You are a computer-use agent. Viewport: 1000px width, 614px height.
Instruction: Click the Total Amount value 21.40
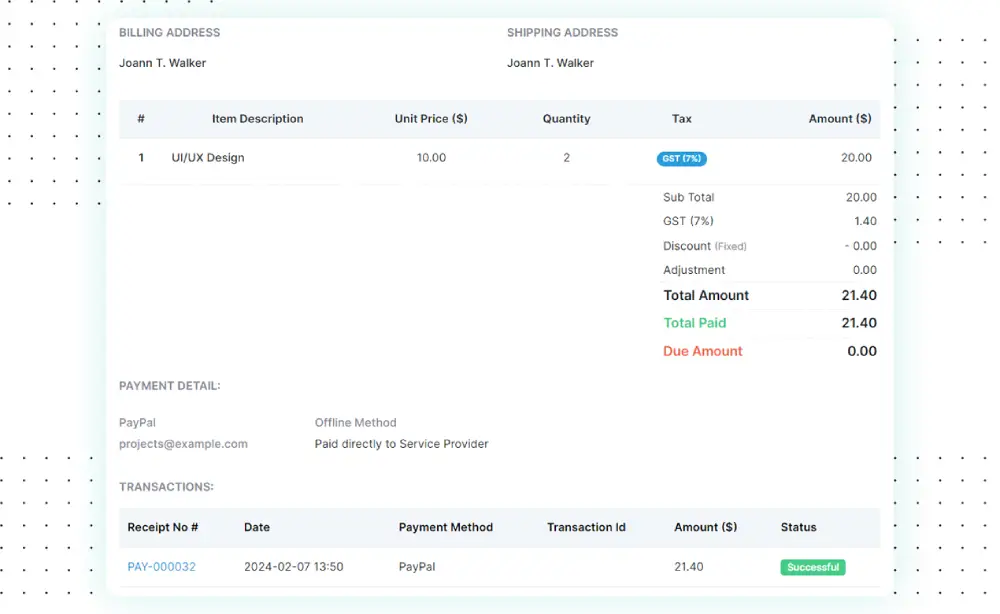pyautogui.click(x=859, y=295)
